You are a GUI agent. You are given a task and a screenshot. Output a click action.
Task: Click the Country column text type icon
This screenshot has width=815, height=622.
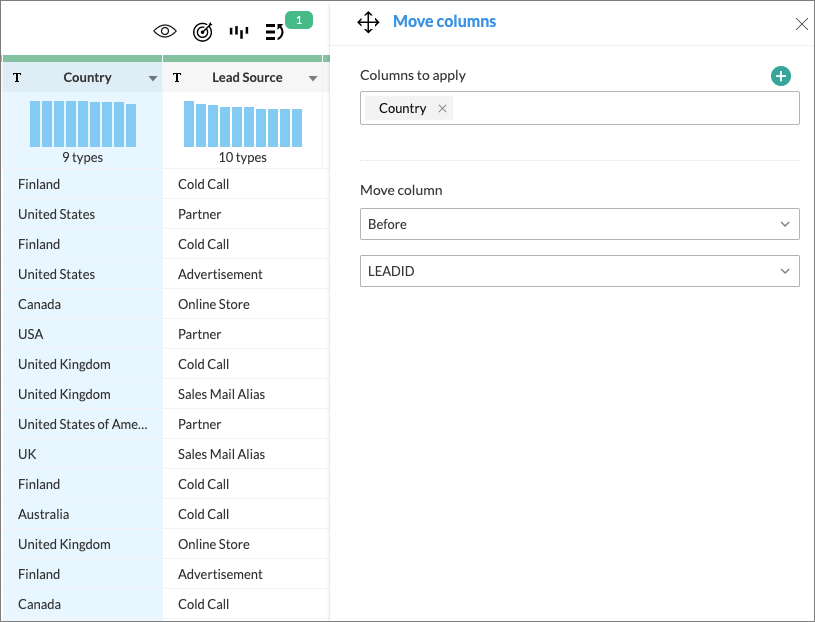tap(17, 78)
